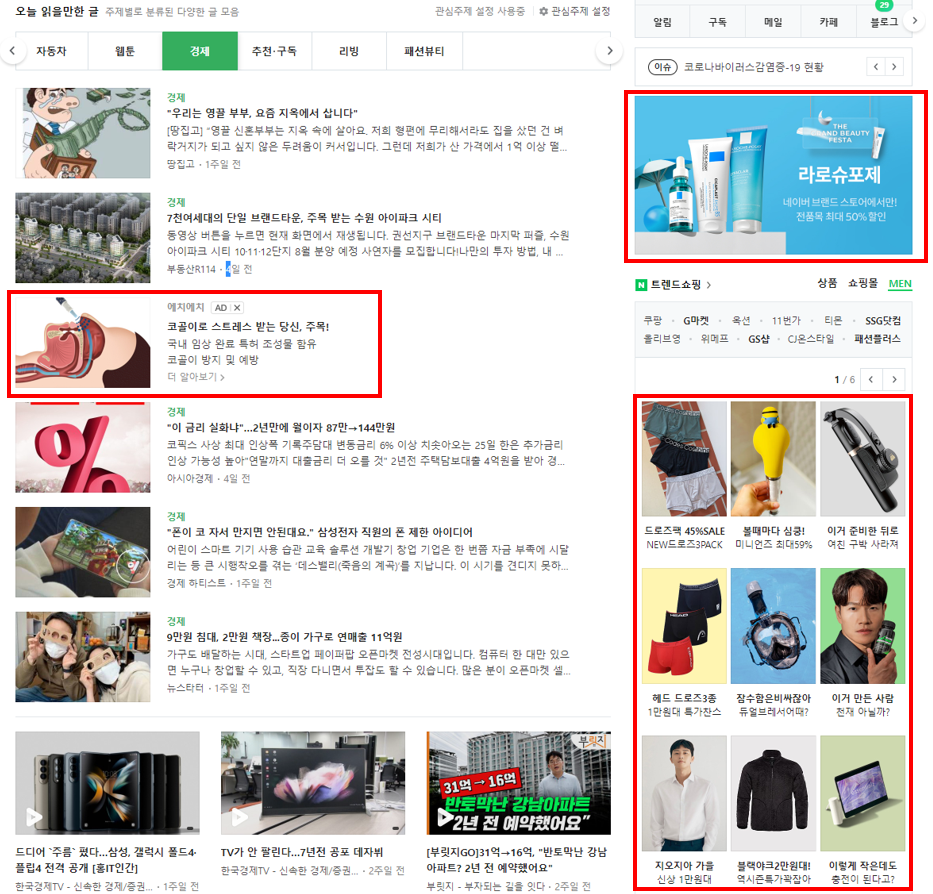The height and width of the screenshot is (894, 933).
Task: Click 관심주제 설정 사용중 status text
Action: pos(480,11)
